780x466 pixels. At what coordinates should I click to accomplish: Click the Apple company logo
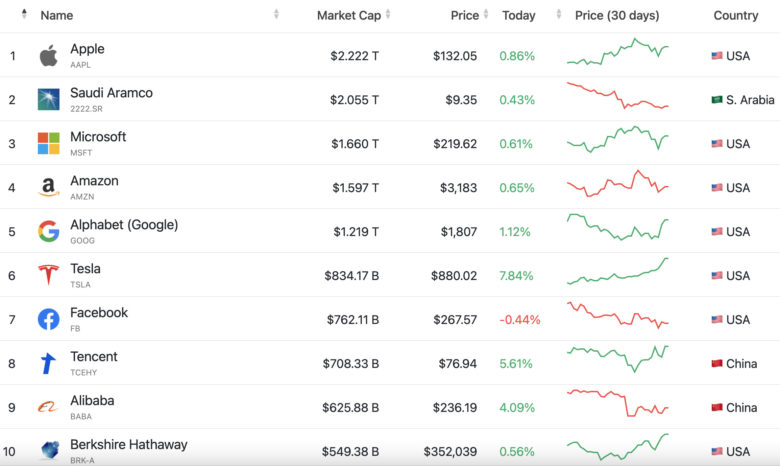[48, 55]
